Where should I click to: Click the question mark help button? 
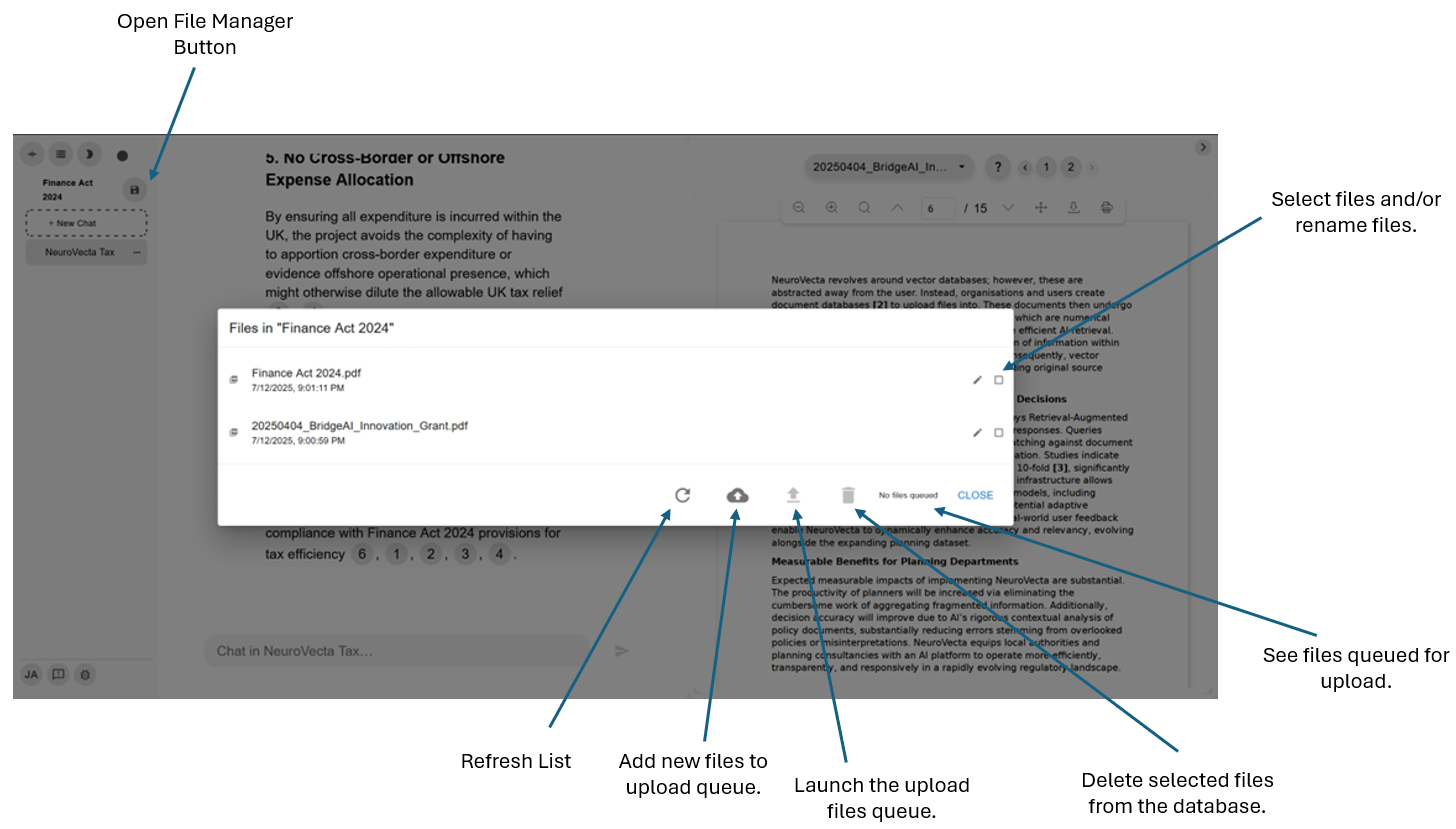(997, 167)
